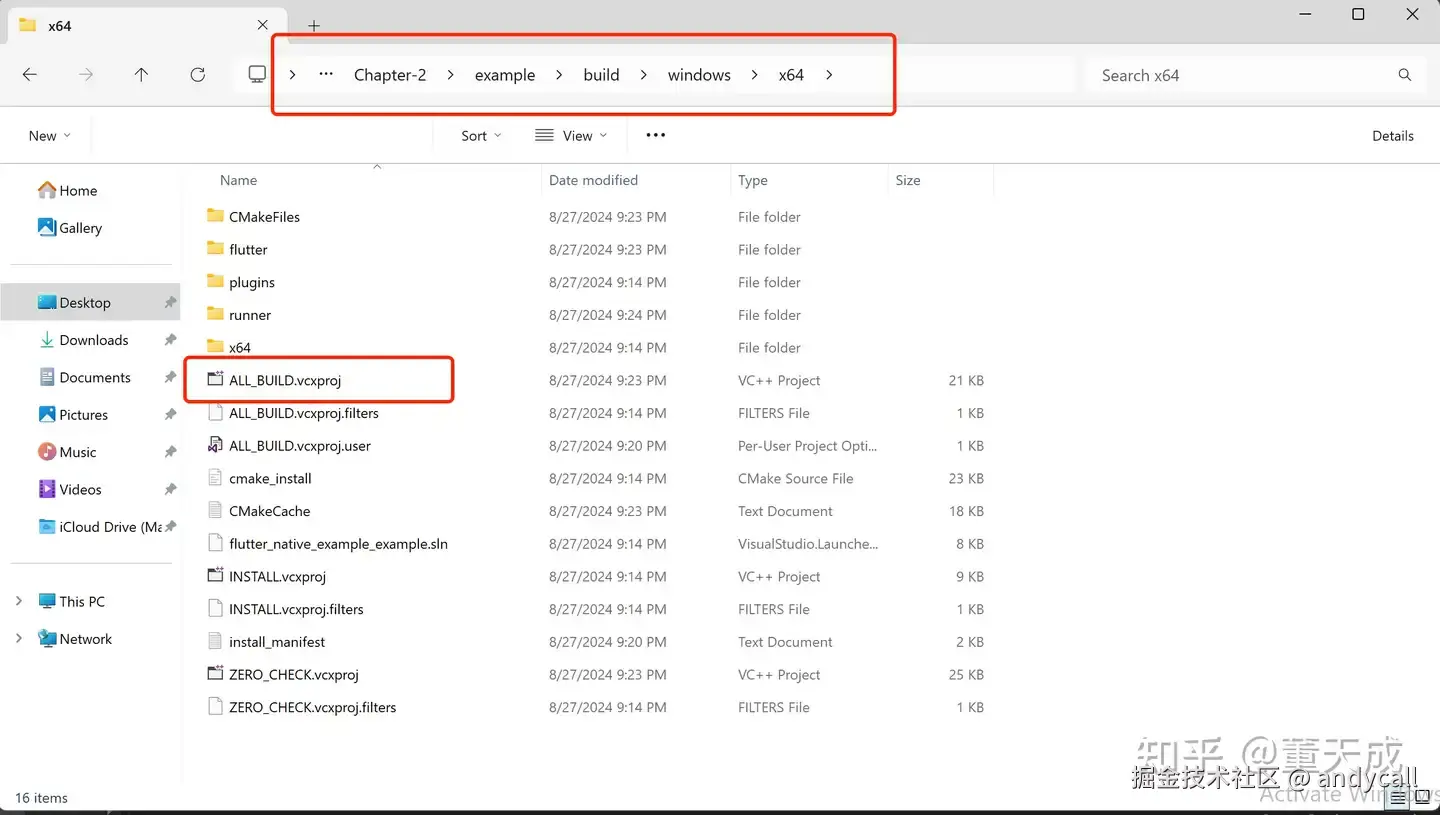Go up one folder level
Image resolution: width=1440 pixels, height=815 pixels.
point(141,75)
